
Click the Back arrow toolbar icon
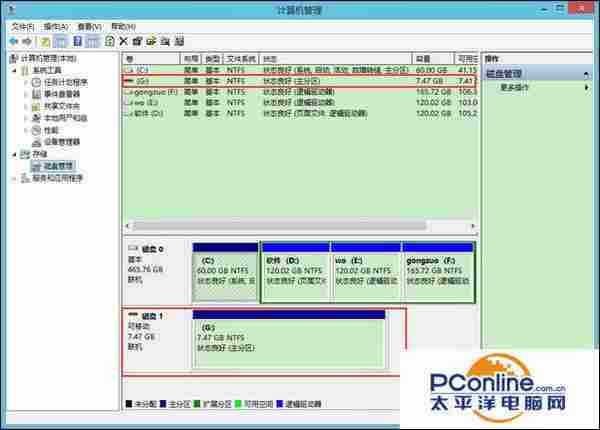[x=15, y=41]
